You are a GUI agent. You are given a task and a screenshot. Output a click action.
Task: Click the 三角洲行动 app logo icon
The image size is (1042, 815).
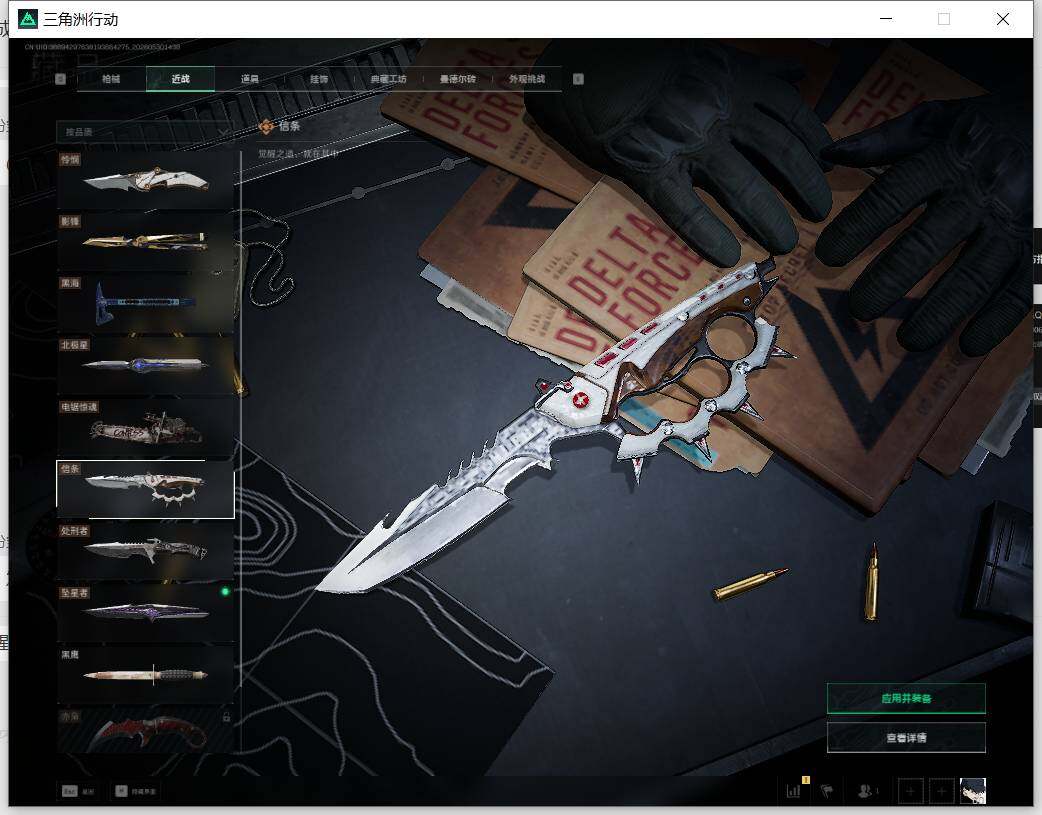click(27, 19)
